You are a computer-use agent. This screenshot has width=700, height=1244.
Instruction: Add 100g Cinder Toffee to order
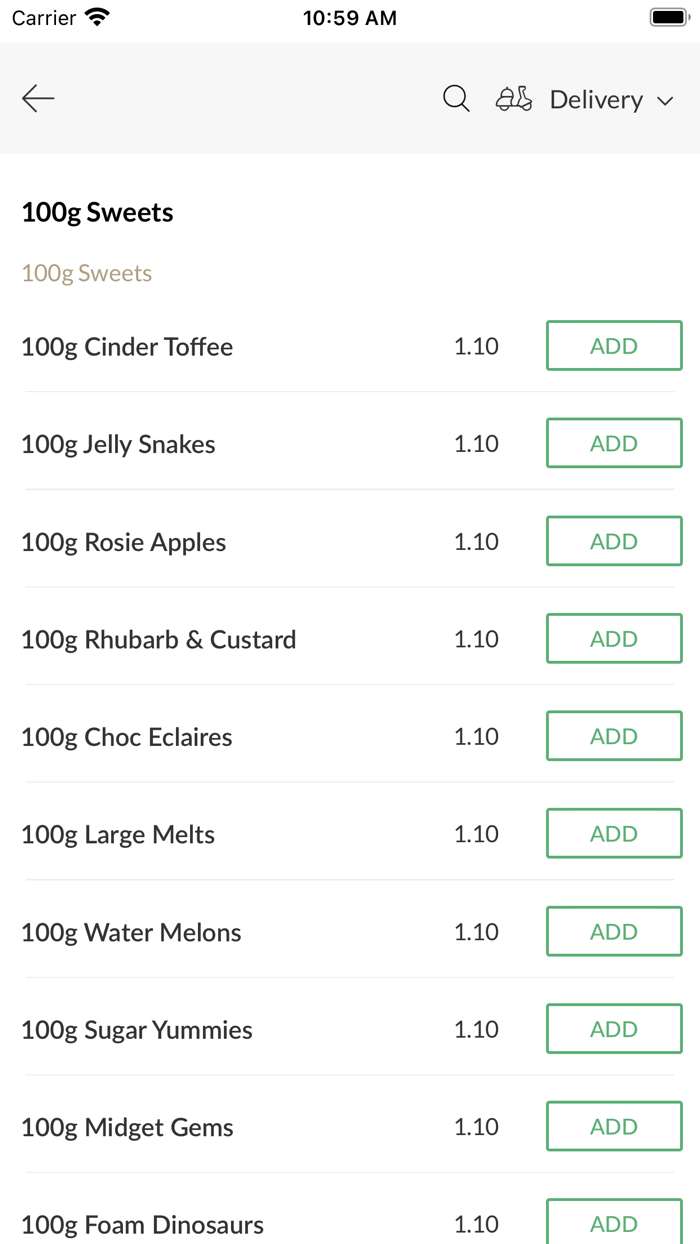click(x=614, y=346)
